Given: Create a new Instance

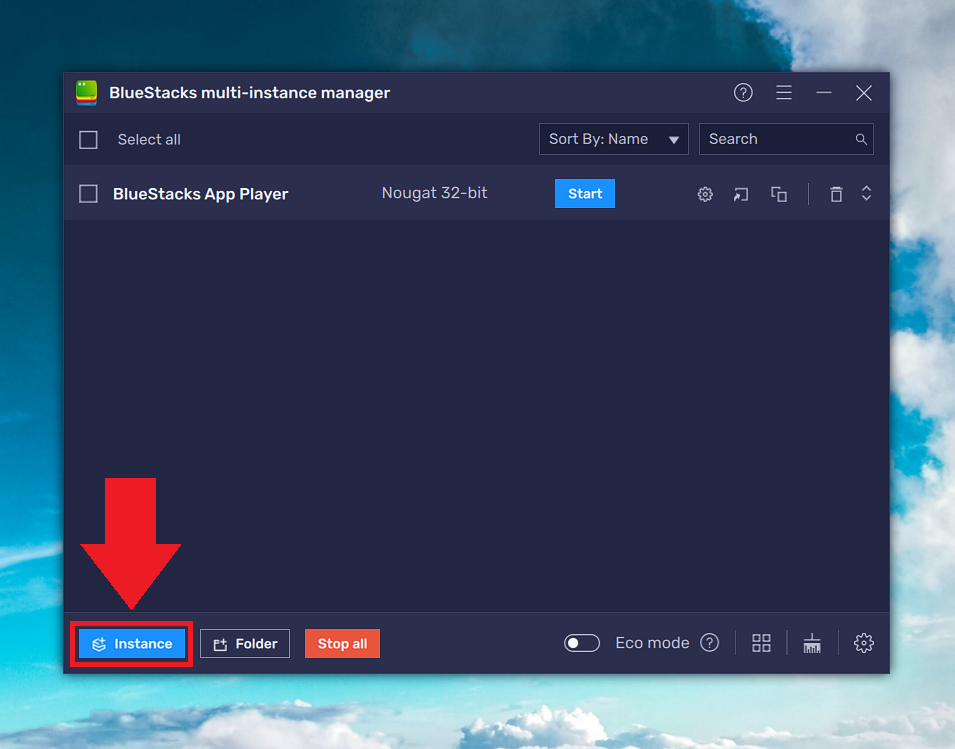Looking at the screenshot, I should coord(132,644).
